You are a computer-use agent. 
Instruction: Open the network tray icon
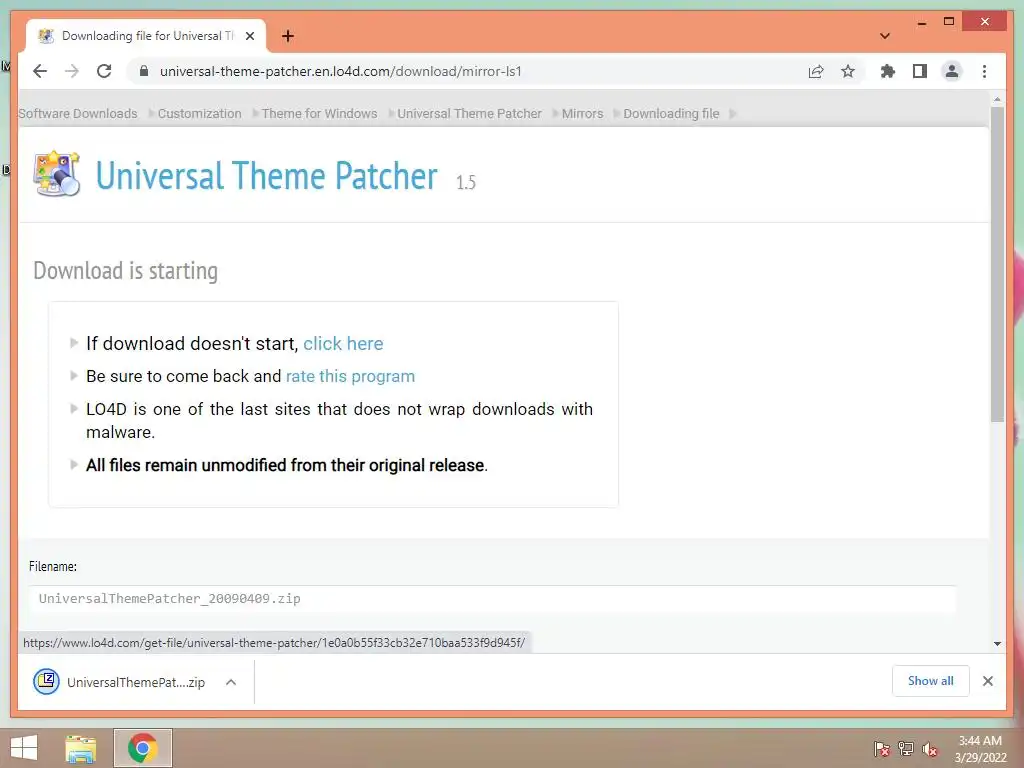pos(906,748)
